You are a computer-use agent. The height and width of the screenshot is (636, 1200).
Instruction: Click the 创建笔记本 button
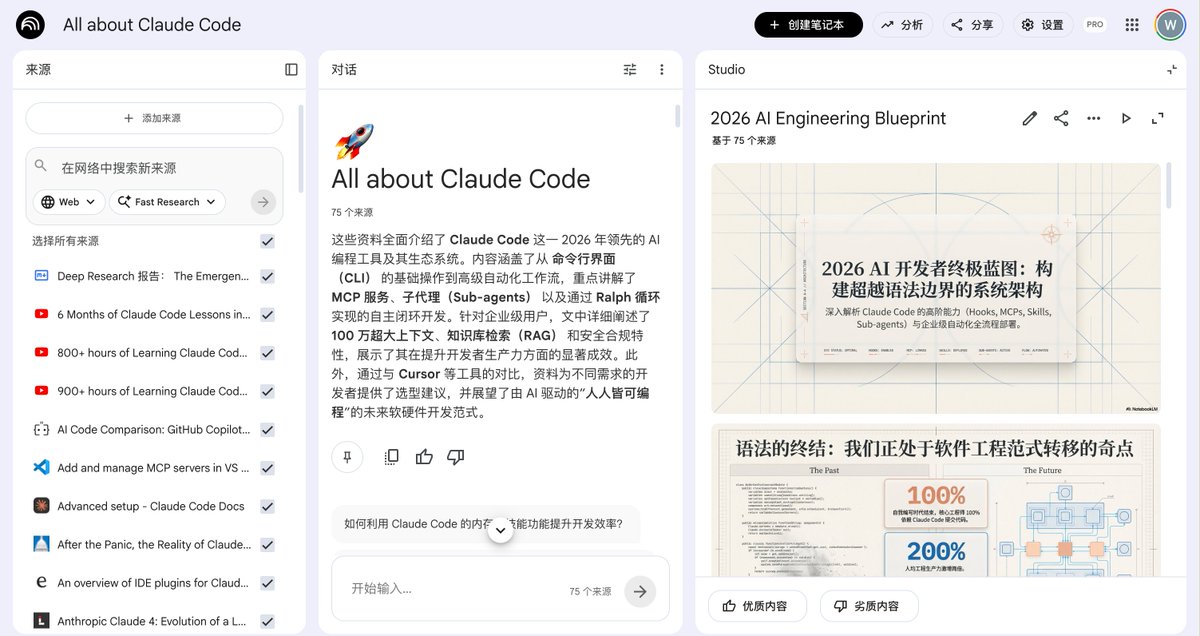coord(808,24)
